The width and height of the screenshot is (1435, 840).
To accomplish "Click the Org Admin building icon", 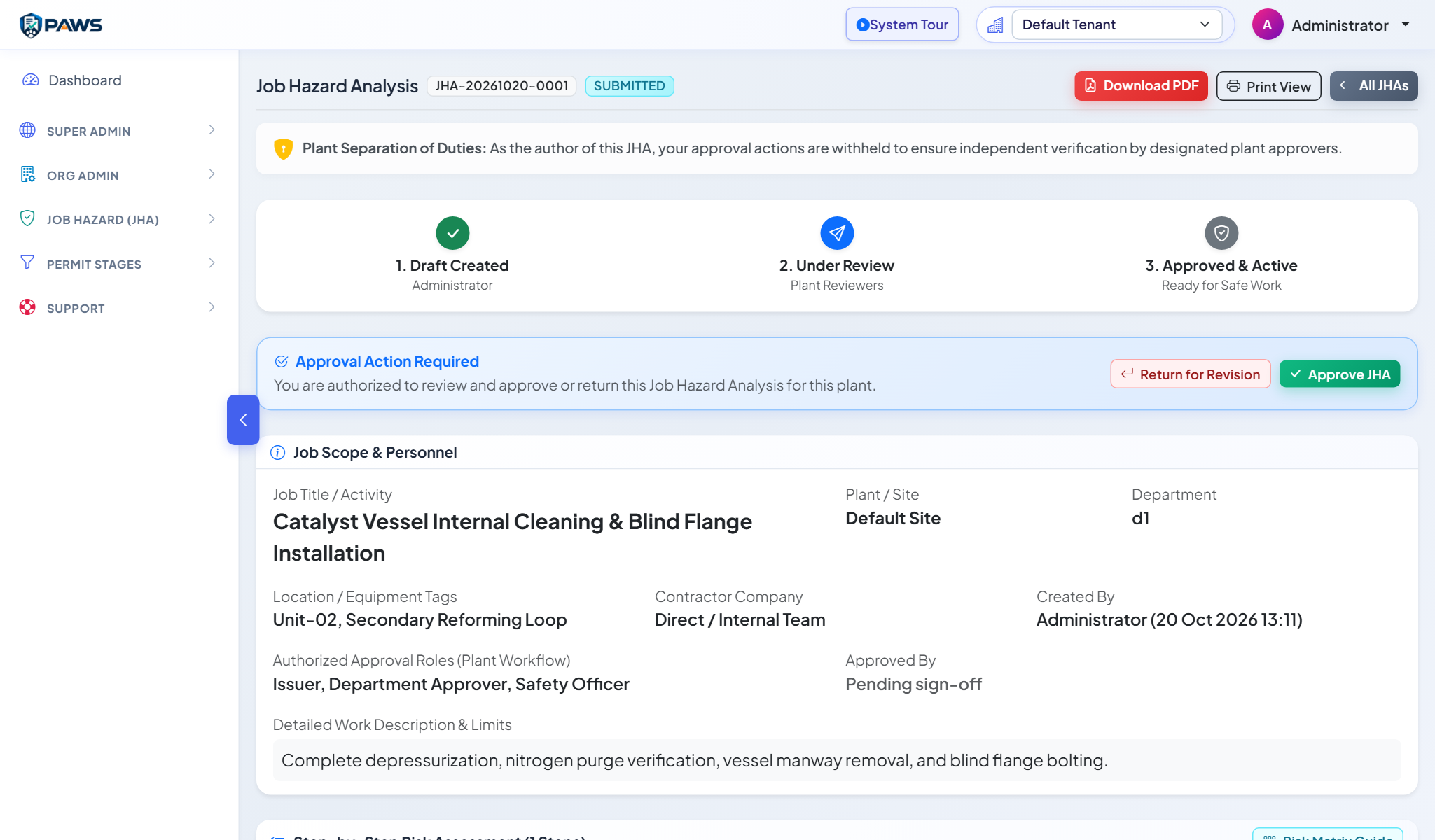I will [x=27, y=174].
